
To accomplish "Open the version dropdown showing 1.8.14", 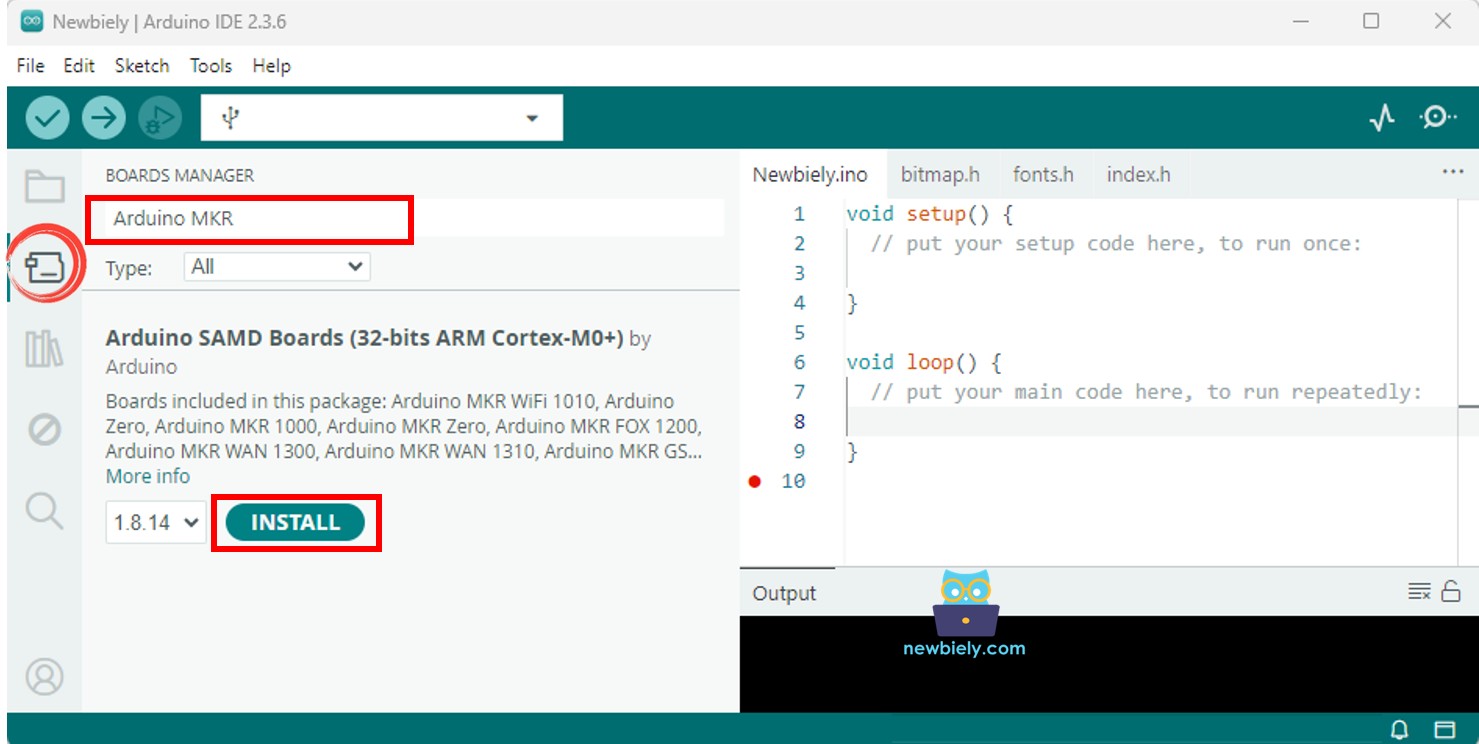I will (x=155, y=522).
